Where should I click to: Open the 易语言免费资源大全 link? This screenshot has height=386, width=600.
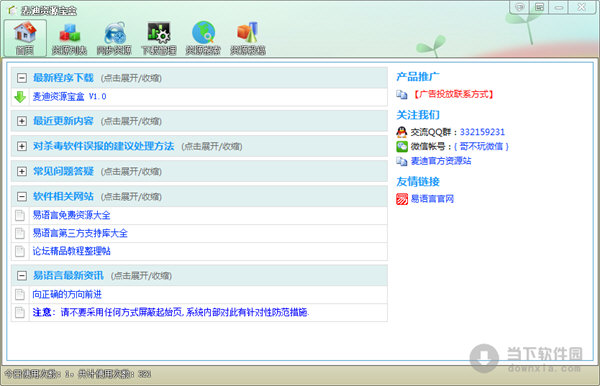click(x=72, y=215)
